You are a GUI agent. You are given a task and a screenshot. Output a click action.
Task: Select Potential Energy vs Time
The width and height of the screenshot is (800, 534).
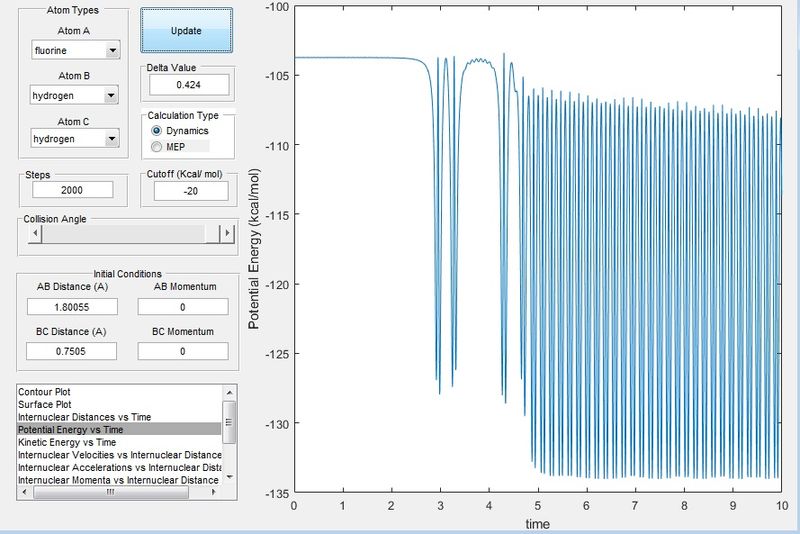pyautogui.click(x=119, y=429)
